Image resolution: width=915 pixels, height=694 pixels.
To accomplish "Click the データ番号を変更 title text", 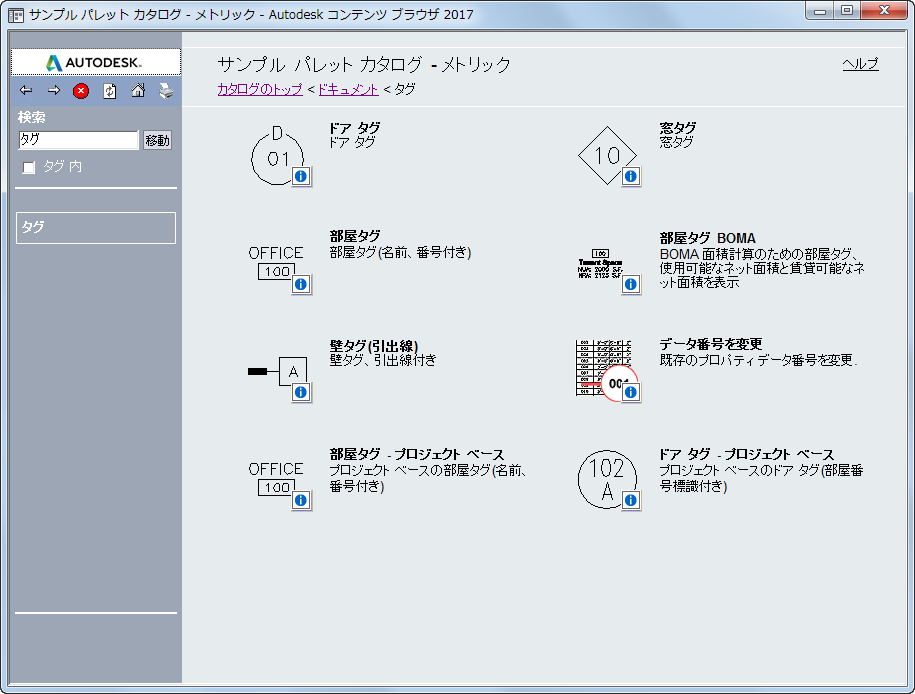I will [x=711, y=344].
